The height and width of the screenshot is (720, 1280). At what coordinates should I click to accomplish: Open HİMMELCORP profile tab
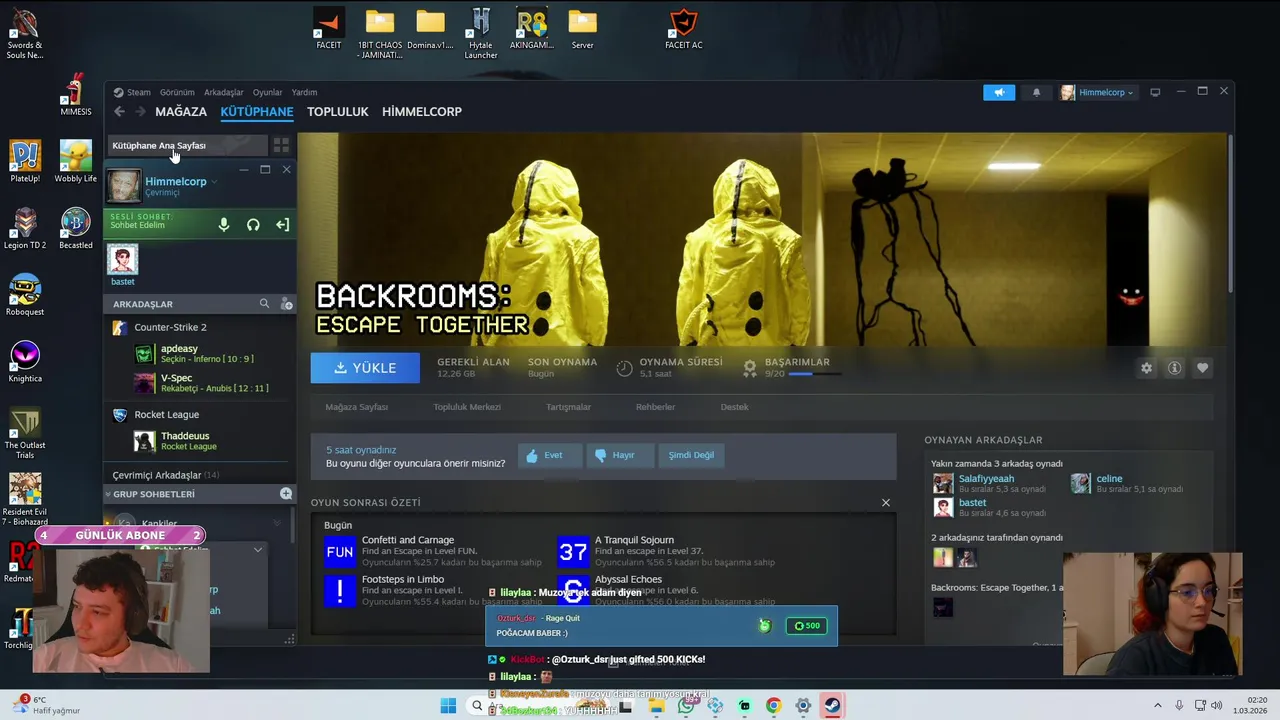click(x=422, y=112)
